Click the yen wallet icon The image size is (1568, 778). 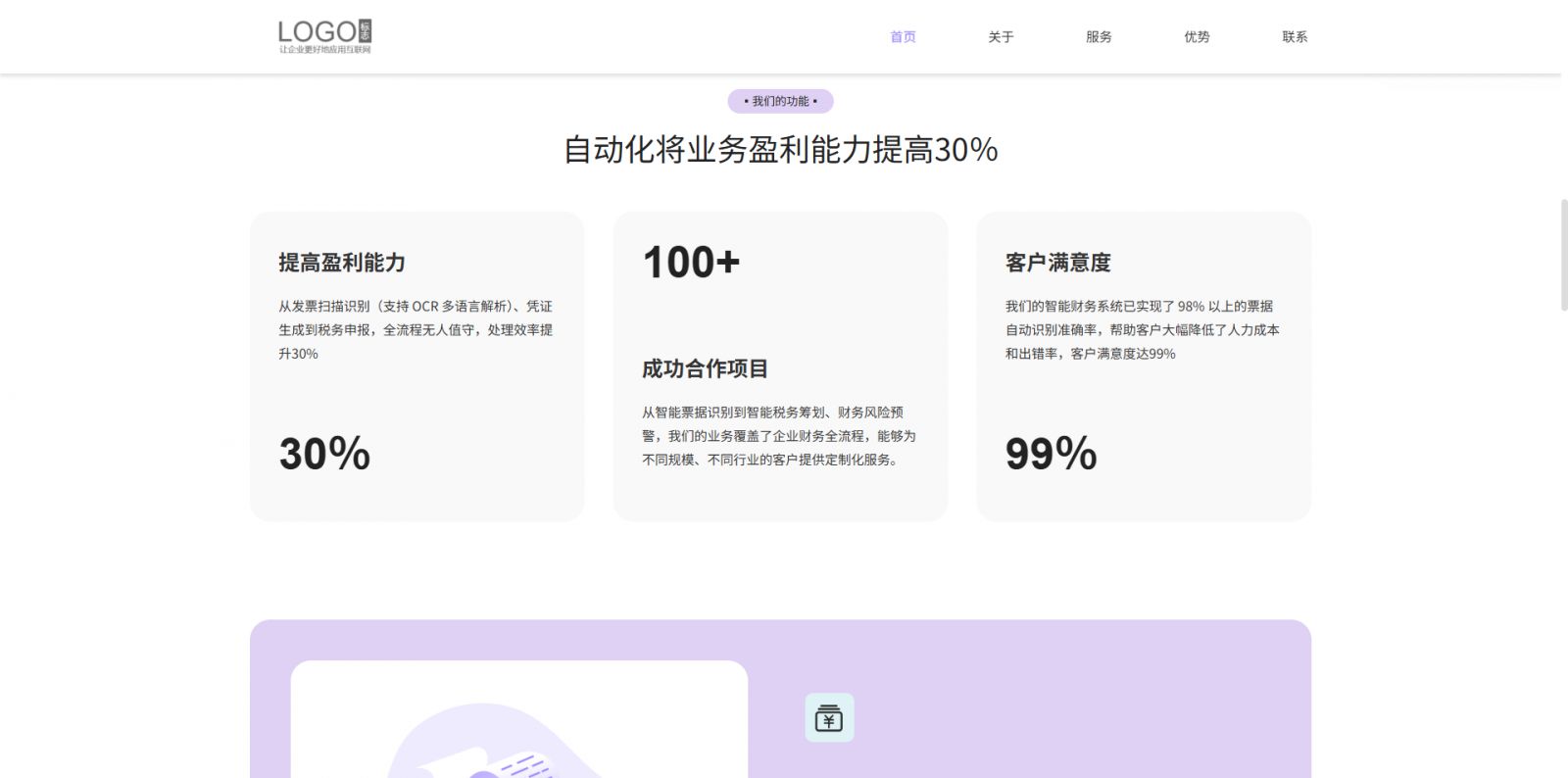tap(829, 718)
